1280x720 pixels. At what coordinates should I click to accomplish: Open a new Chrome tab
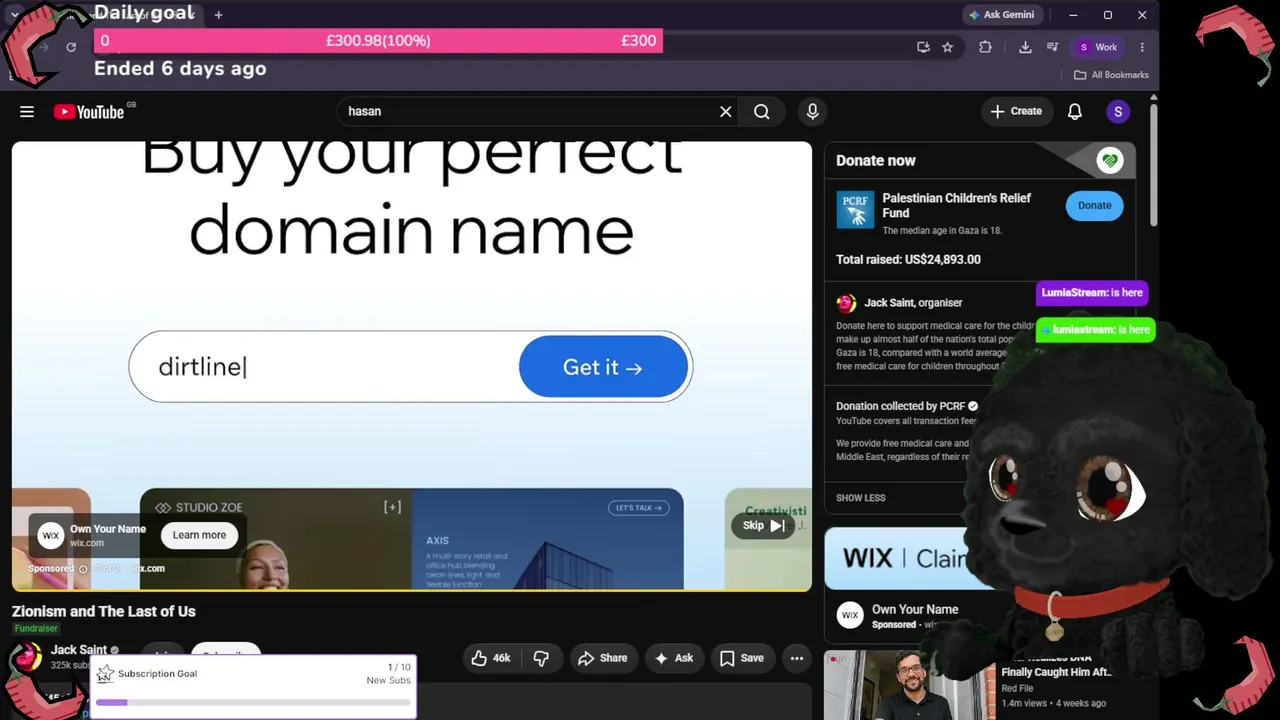218,15
